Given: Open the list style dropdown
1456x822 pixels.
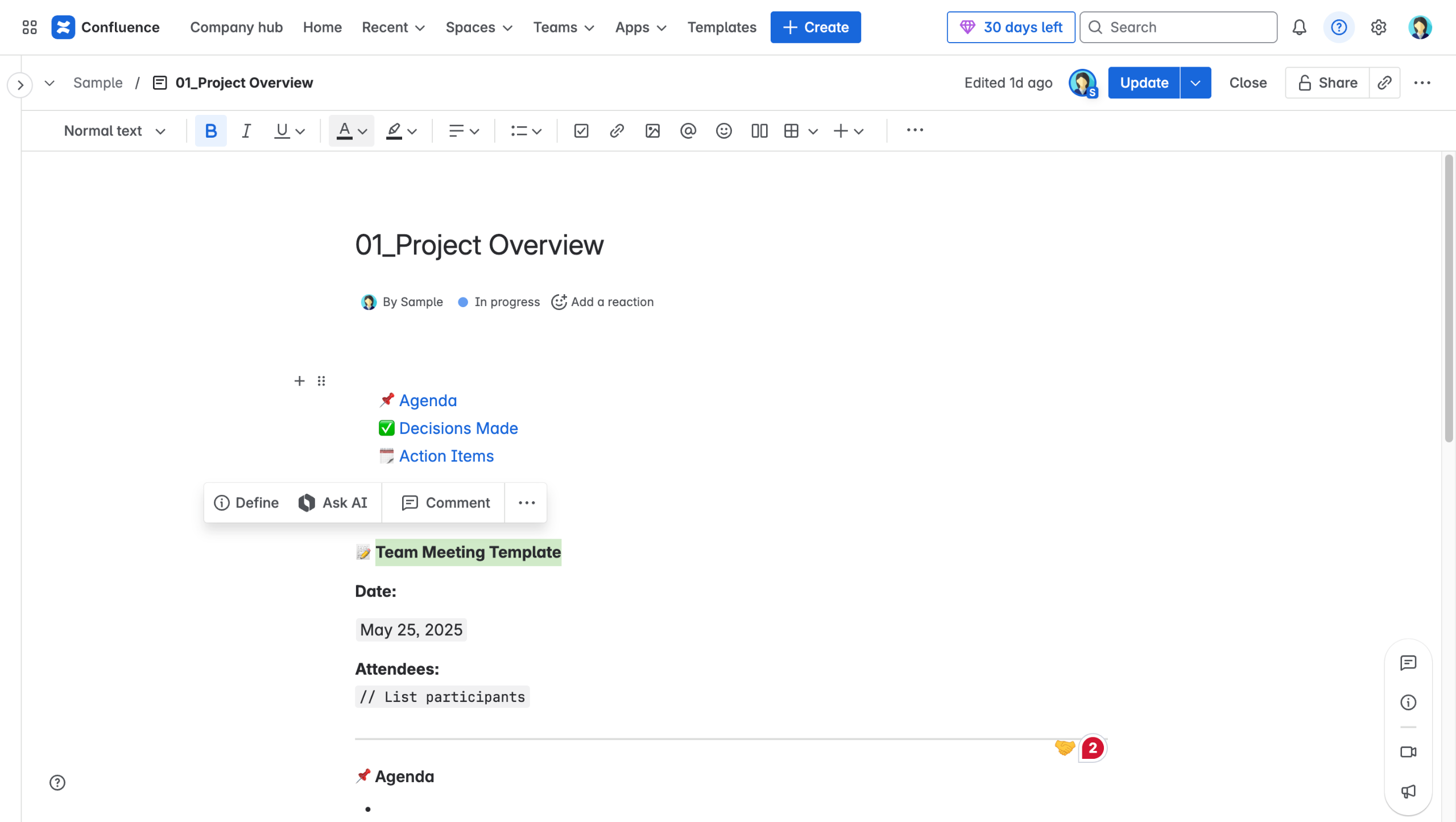Looking at the screenshot, I should 526,131.
